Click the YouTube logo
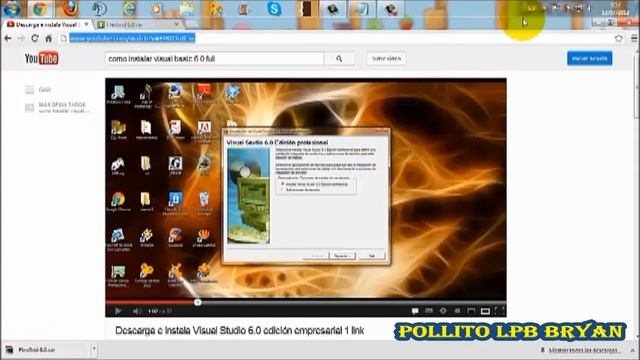Viewport: 640px width, 360px height. 41,58
